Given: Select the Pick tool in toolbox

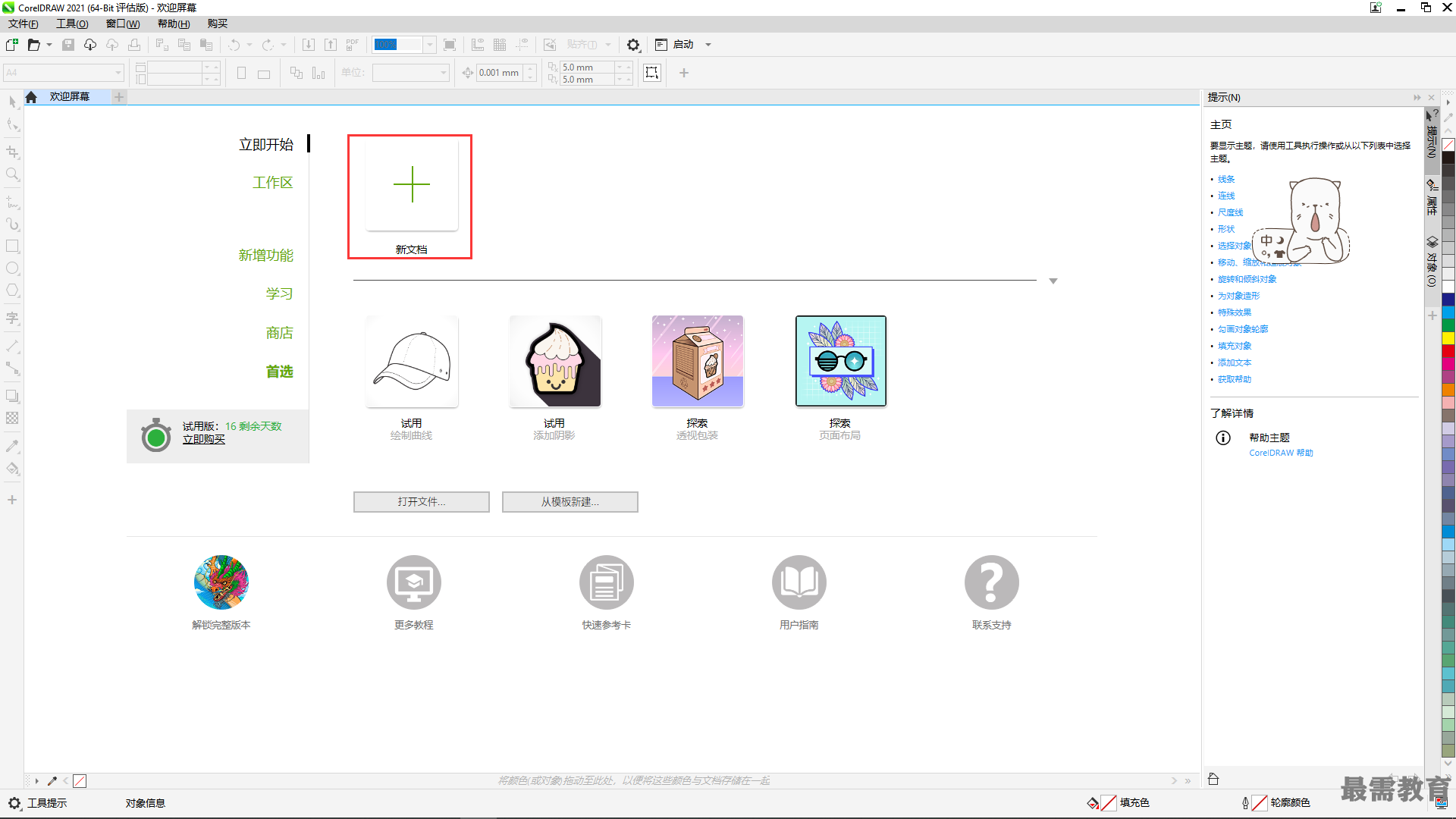Looking at the screenshot, I should [x=12, y=102].
